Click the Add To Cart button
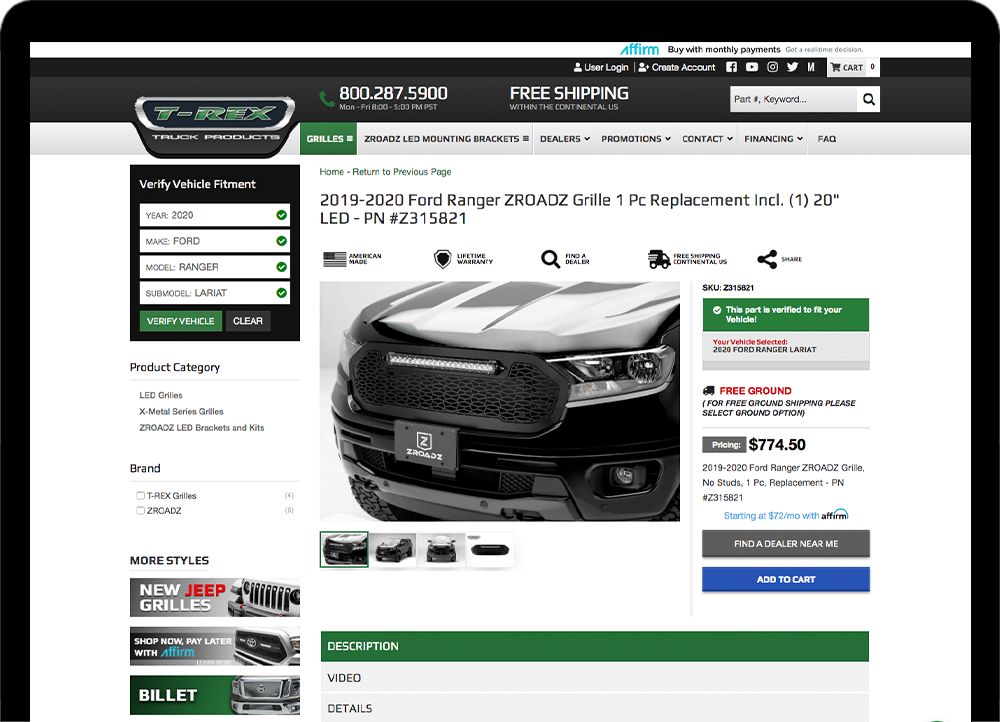Image resolution: width=1000 pixels, height=722 pixels. [x=785, y=579]
